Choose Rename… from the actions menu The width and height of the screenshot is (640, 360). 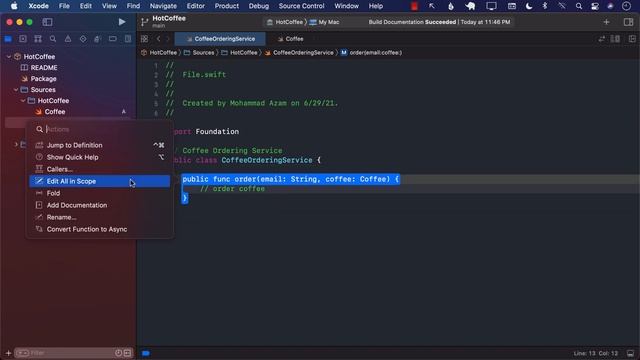pos(100,217)
